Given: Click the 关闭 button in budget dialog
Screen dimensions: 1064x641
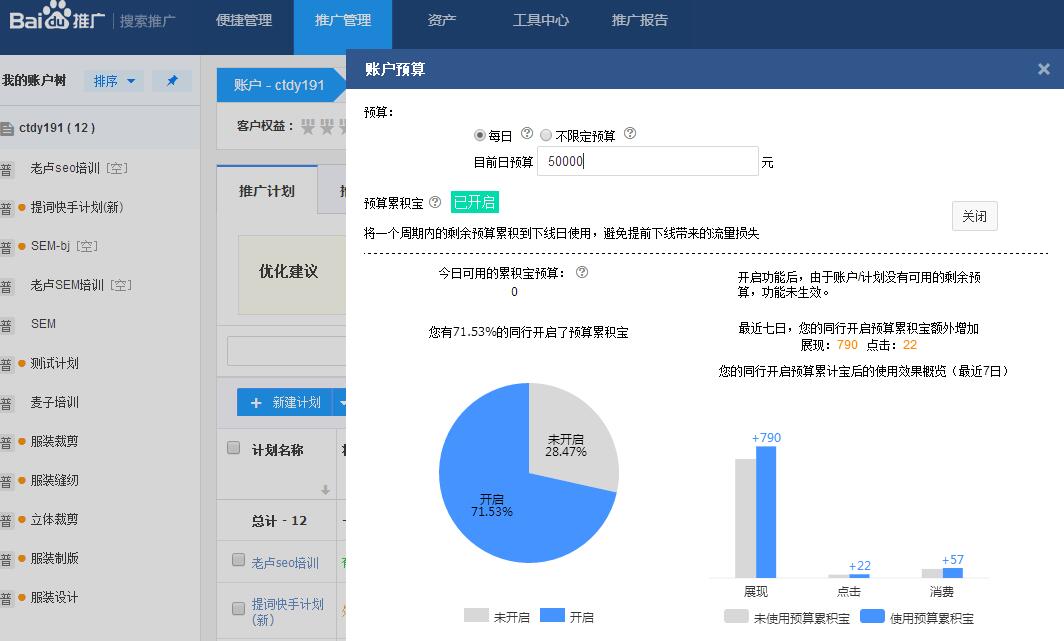Looking at the screenshot, I should (x=973, y=216).
